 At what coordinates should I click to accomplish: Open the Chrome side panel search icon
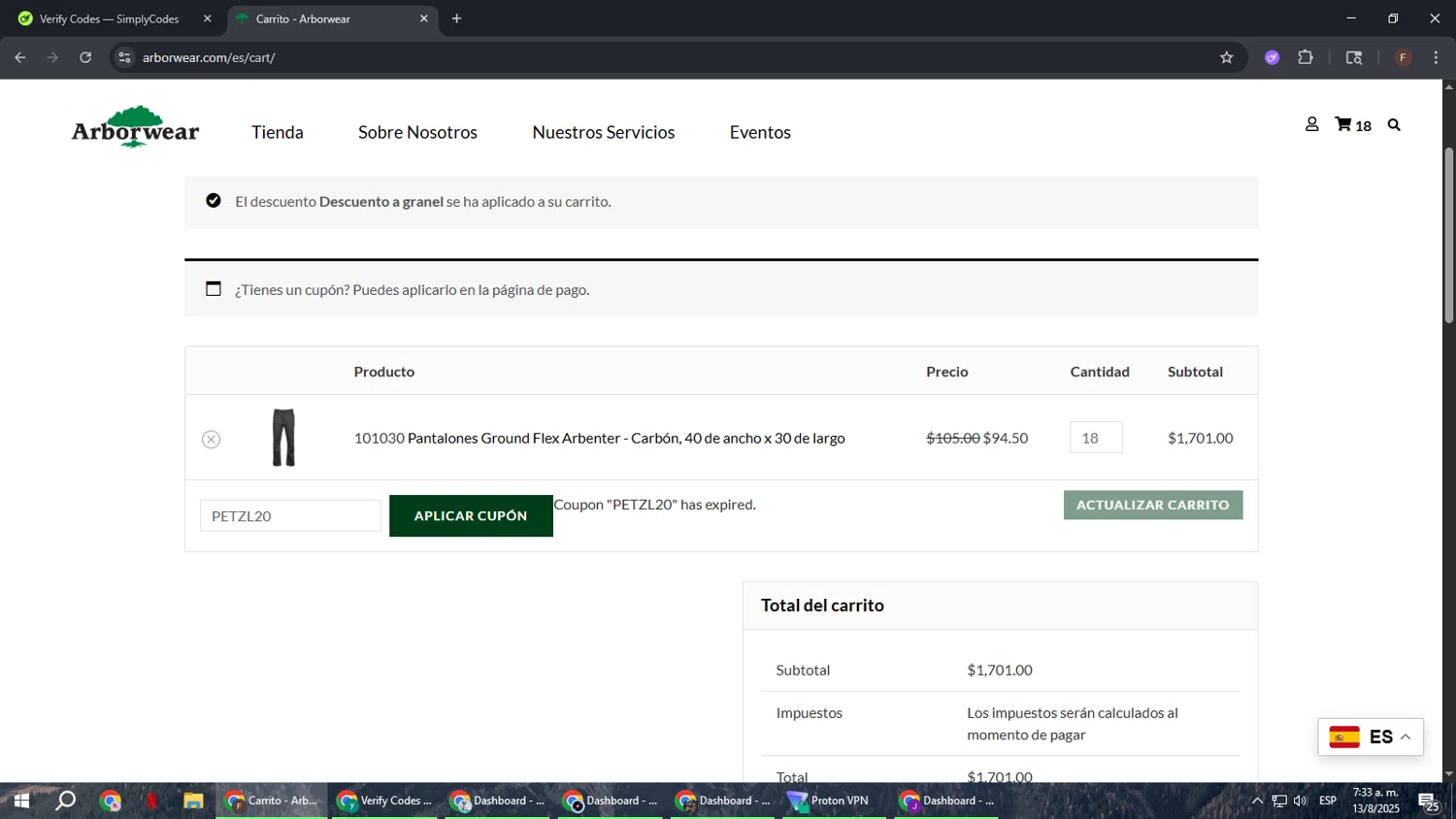click(1354, 57)
